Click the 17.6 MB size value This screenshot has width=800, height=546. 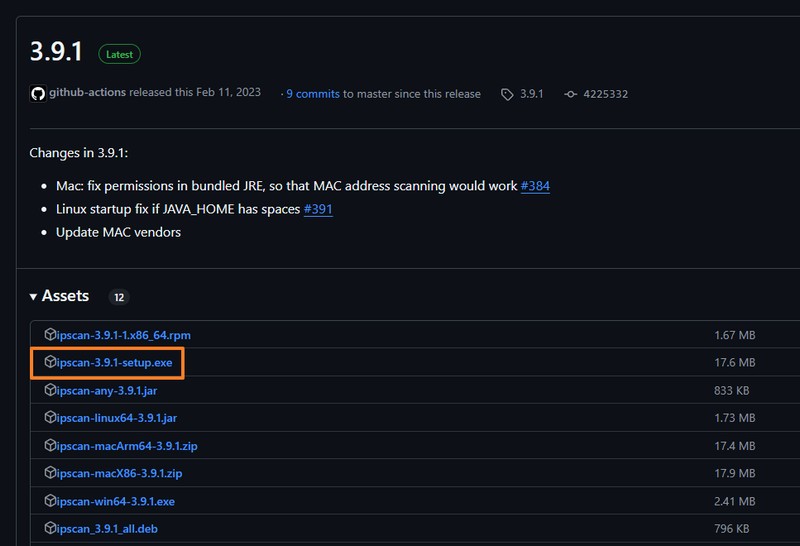(x=735, y=362)
